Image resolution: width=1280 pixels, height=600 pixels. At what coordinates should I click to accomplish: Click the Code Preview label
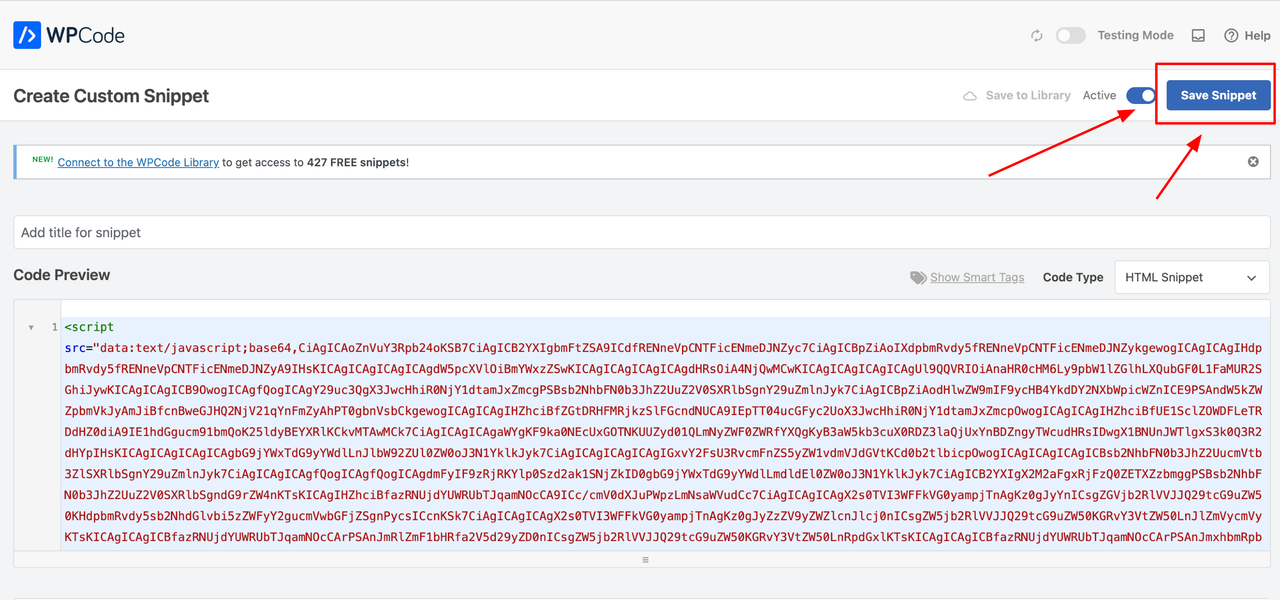pyautogui.click(x=62, y=275)
